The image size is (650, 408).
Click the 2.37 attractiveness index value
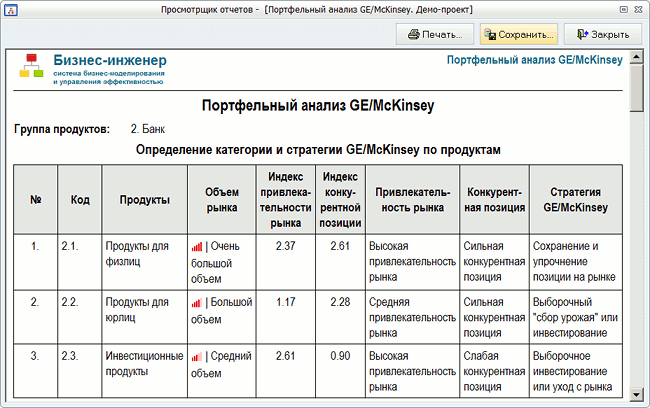286,246
